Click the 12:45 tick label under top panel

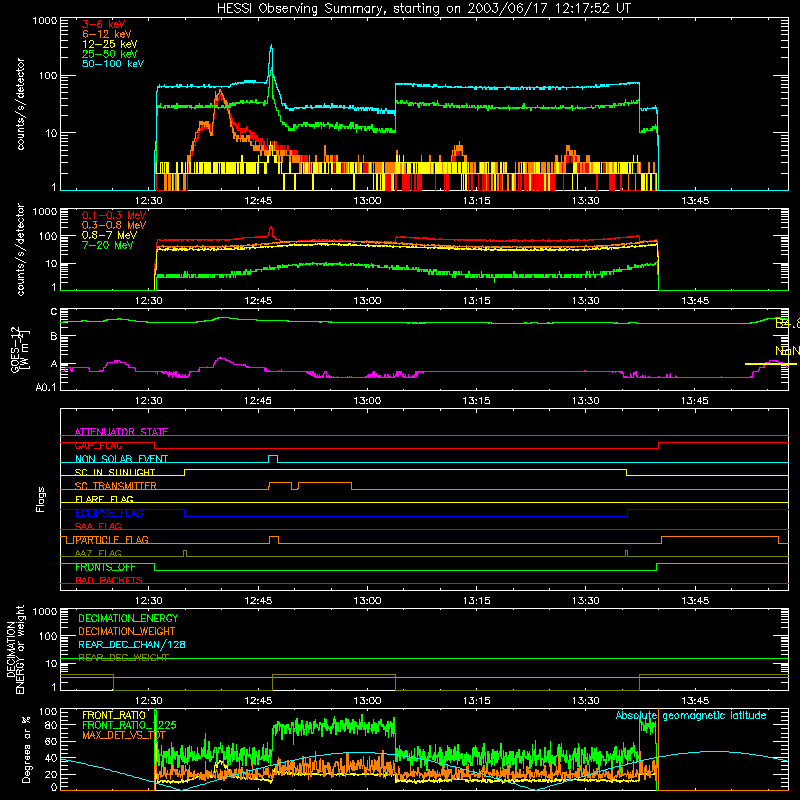tap(258, 201)
